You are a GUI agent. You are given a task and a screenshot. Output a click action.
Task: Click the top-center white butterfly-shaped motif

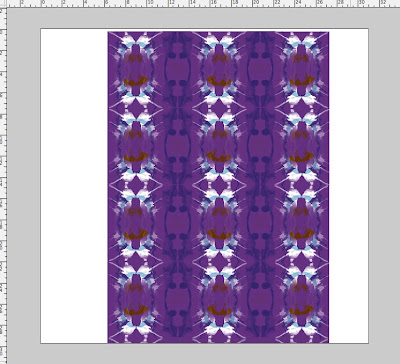pos(219,41)
